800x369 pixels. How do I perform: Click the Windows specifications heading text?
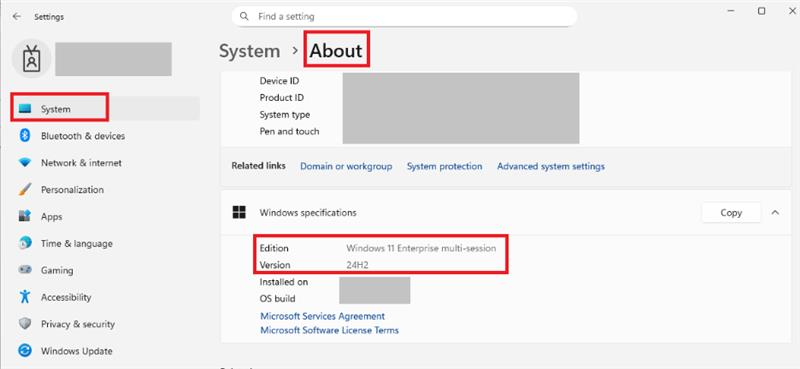(308, 212)
